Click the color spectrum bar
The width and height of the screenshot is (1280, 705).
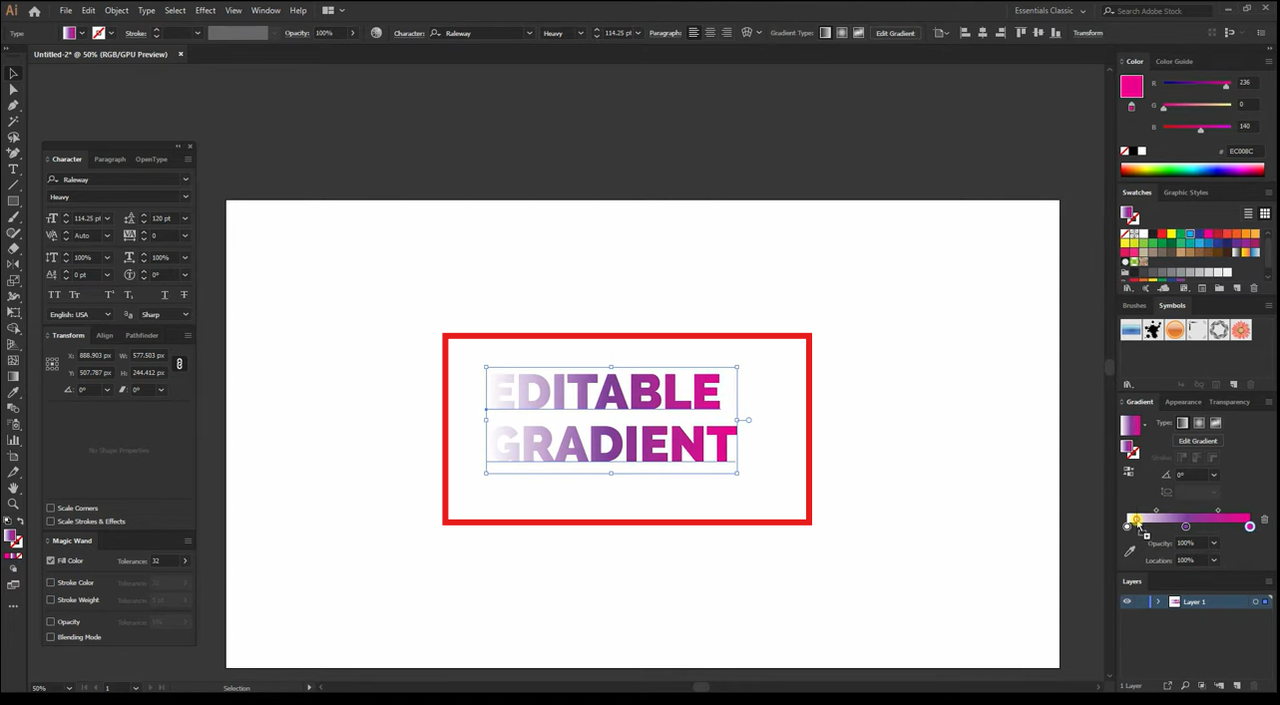point(1192,170)
